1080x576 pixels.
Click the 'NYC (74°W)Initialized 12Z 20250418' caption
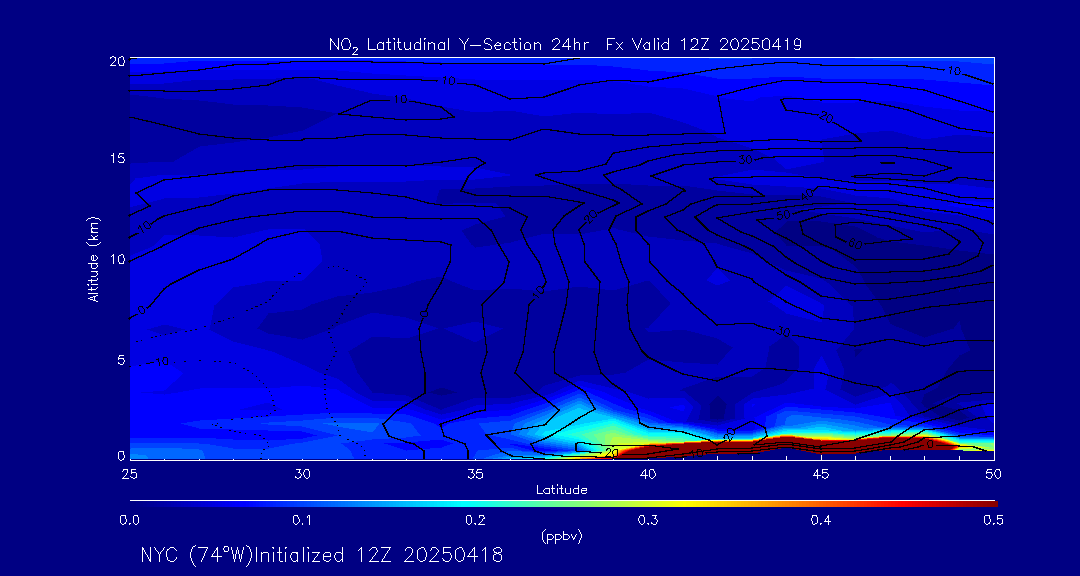[x=322, y=555]
